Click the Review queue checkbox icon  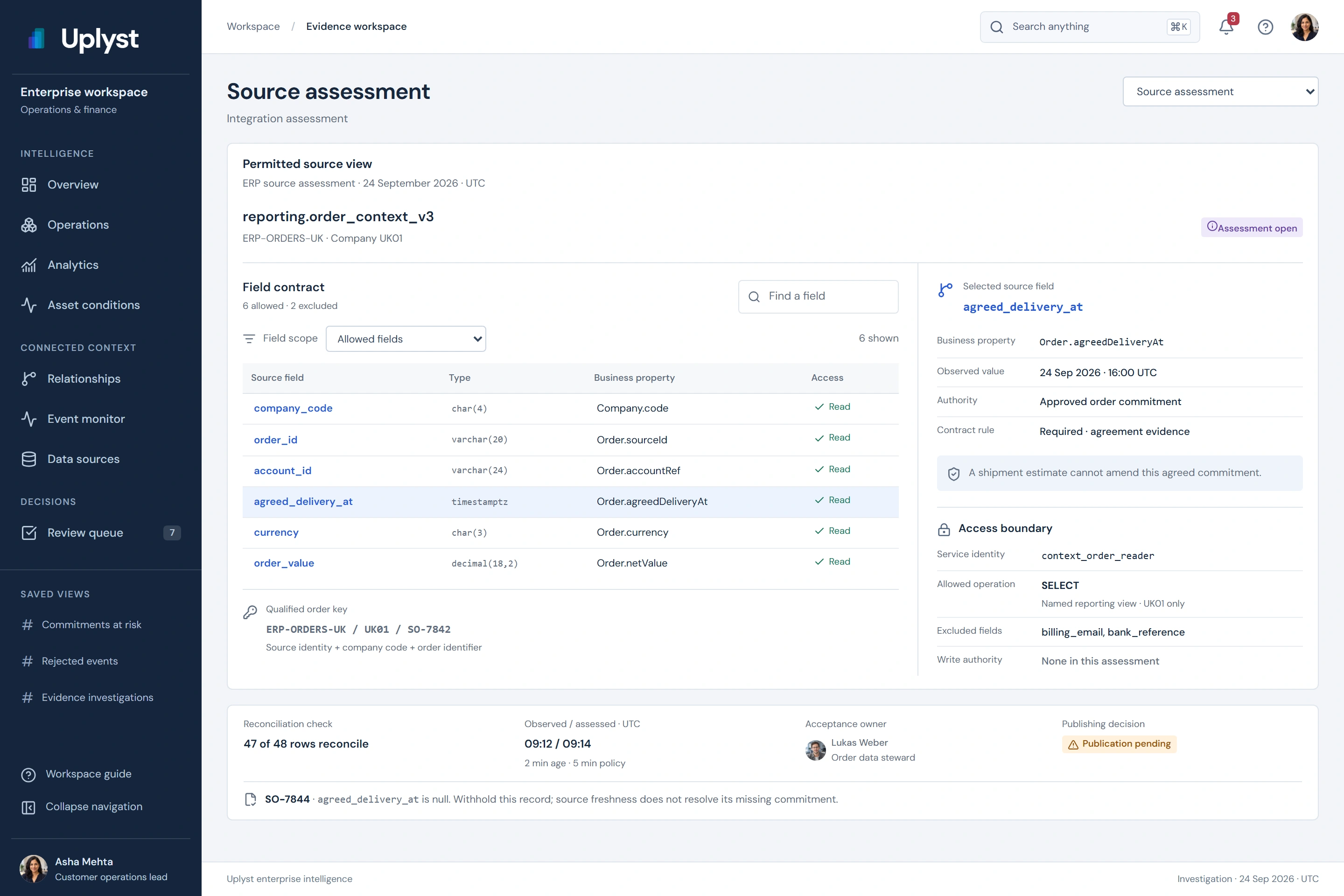(x=28, y=532)
